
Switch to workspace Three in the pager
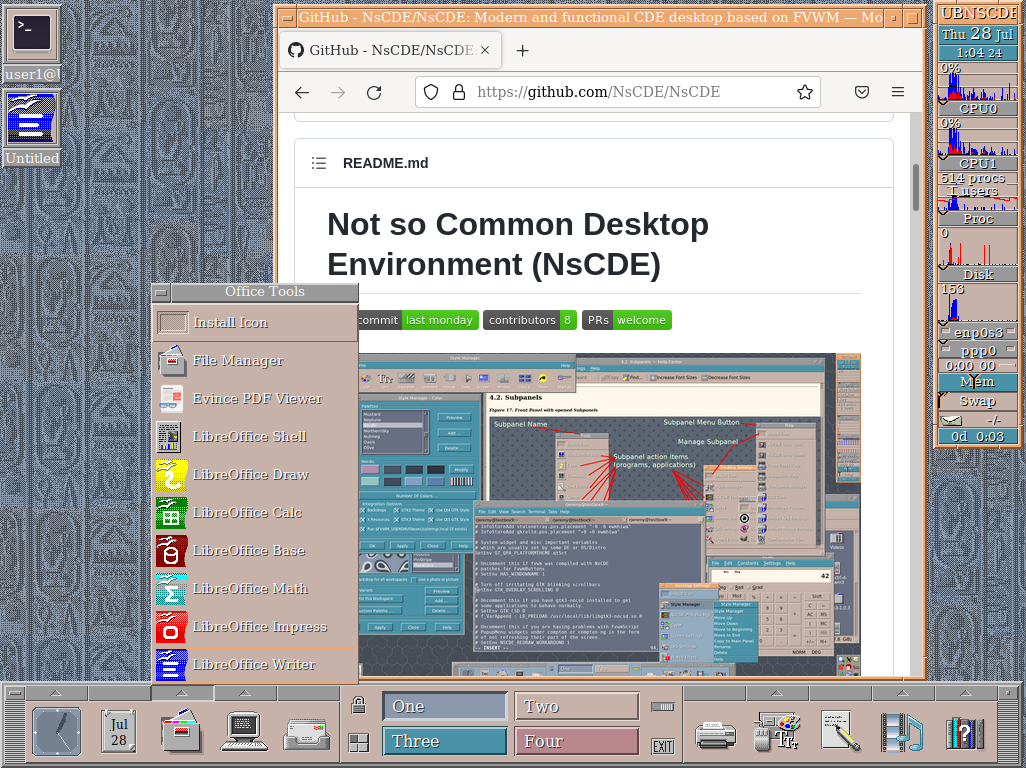444,741
